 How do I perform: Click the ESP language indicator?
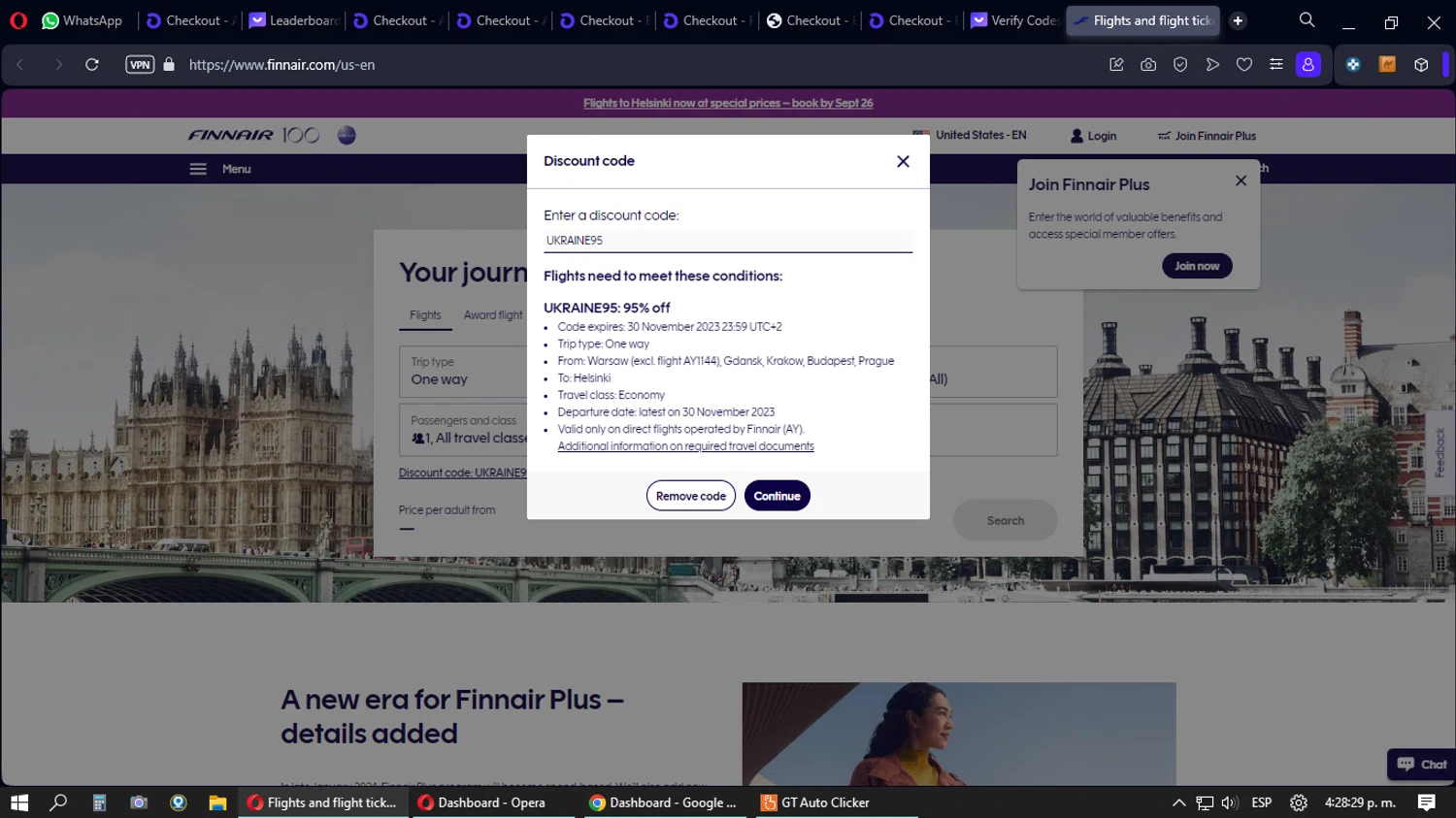click(x=1262, y=802)
